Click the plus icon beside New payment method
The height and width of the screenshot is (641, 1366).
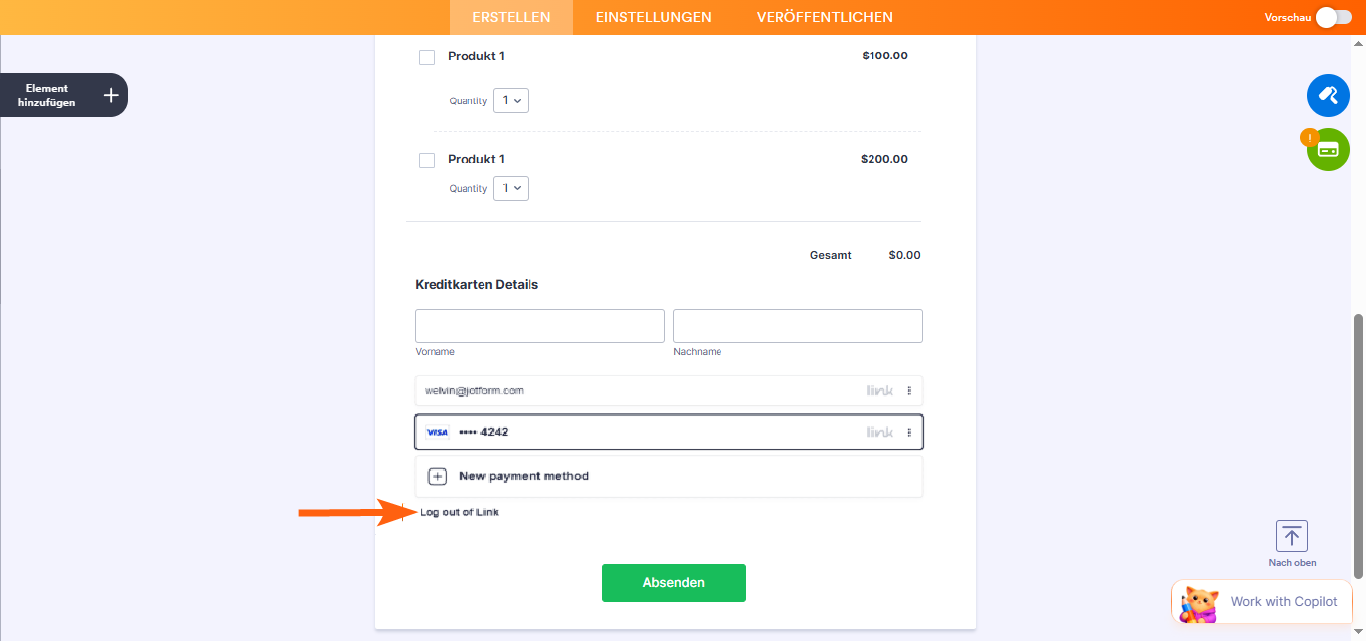[x=437, y=476]
